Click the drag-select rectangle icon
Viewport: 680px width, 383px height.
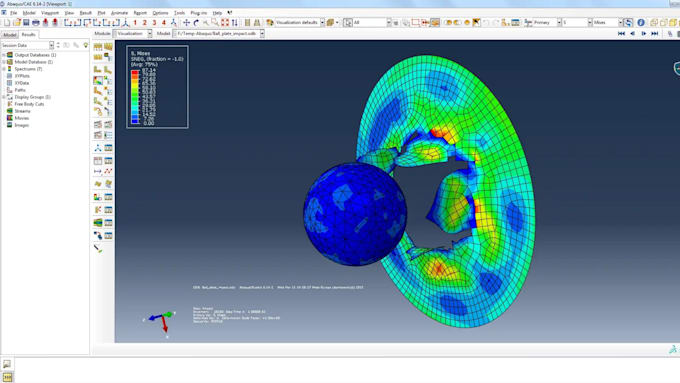[415, 23]
